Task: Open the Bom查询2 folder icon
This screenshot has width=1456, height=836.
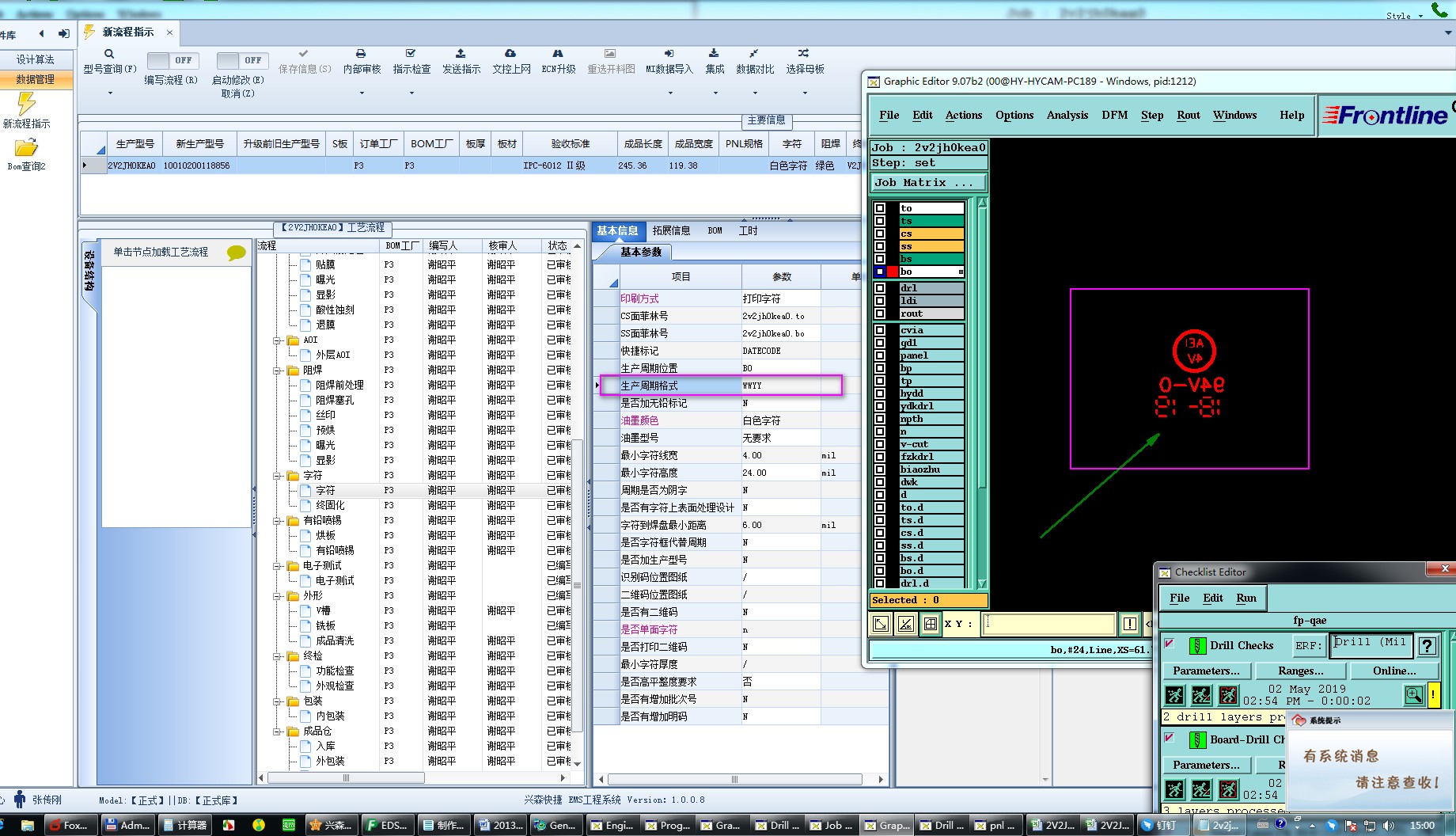Action: pyautogui.click(x=26, y=148)
